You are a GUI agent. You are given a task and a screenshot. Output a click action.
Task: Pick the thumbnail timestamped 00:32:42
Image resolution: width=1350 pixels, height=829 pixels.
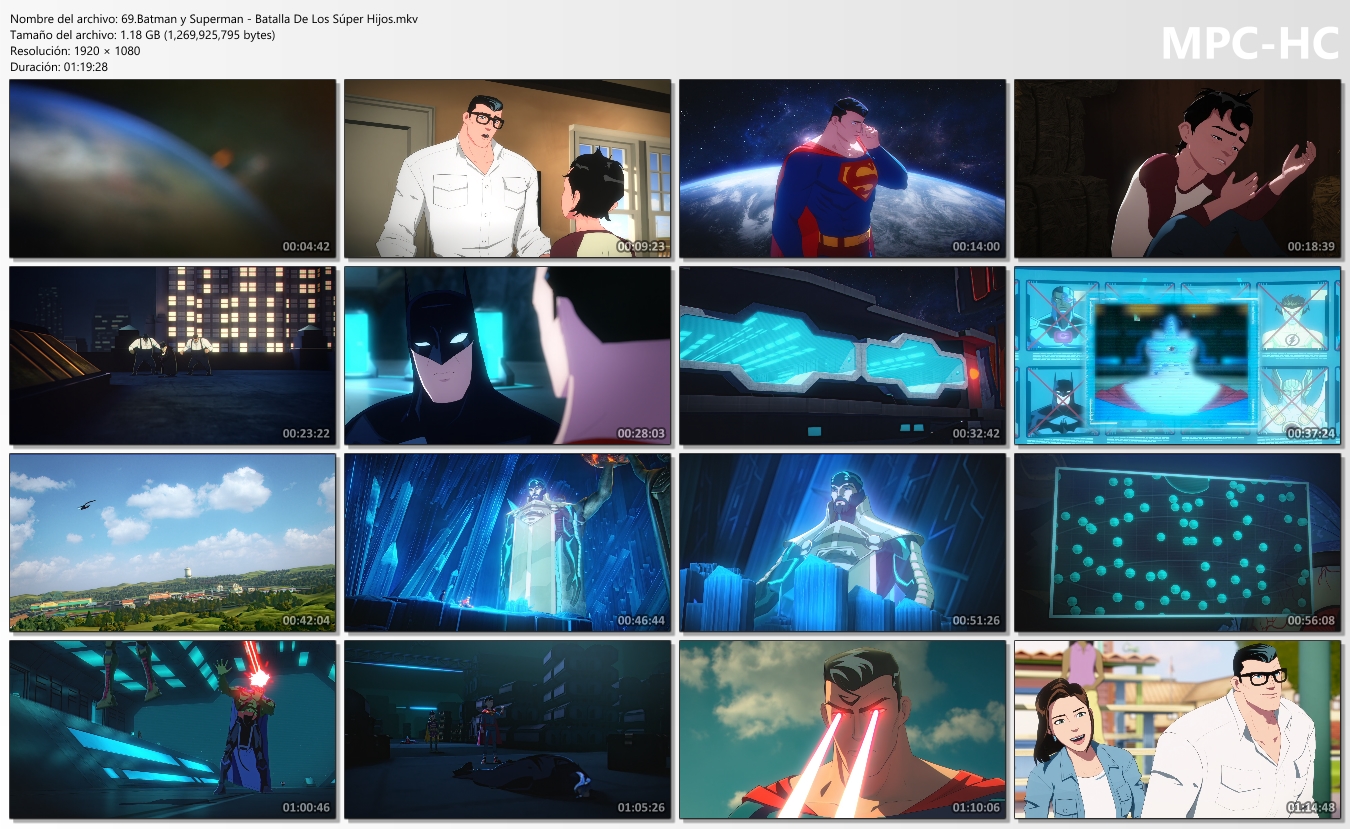(x=843, y=356)
